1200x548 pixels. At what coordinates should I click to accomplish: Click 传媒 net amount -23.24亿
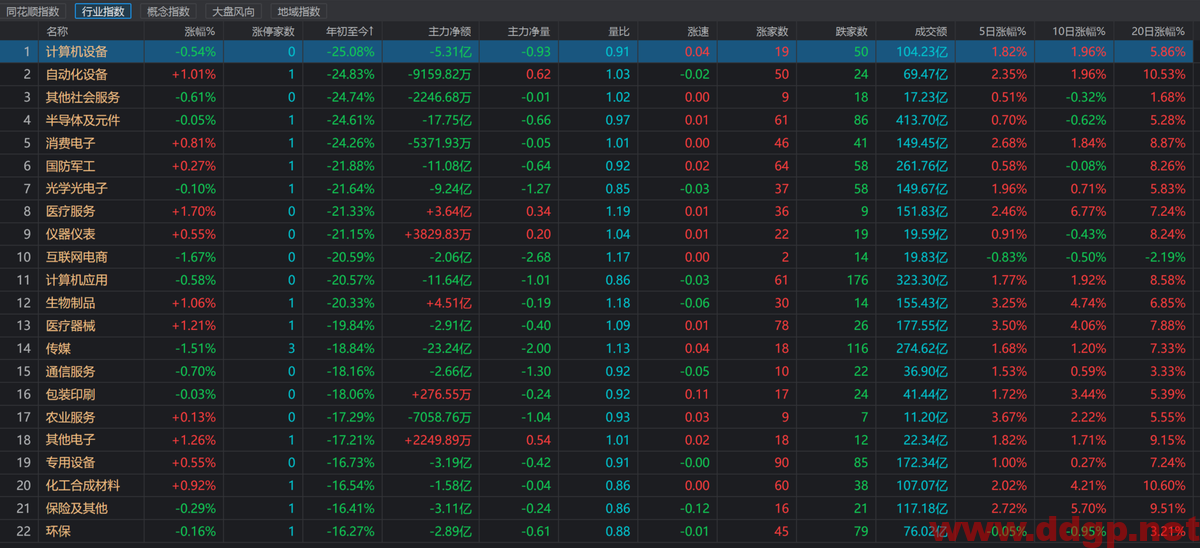point(448,348)
